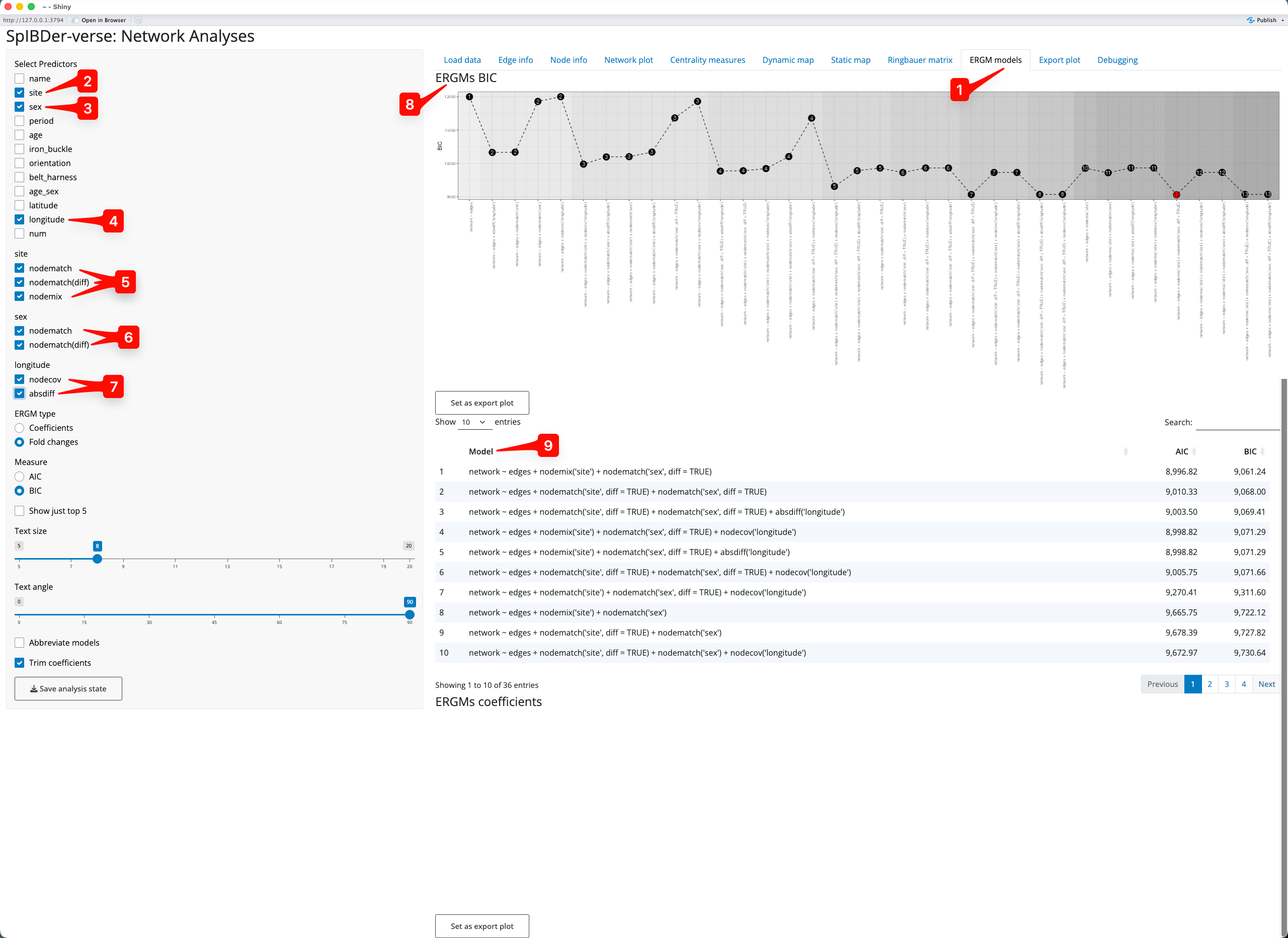Screen dimensions: 1288x938
Task: Check the age_sex predictor
Action: pos(19,191)
